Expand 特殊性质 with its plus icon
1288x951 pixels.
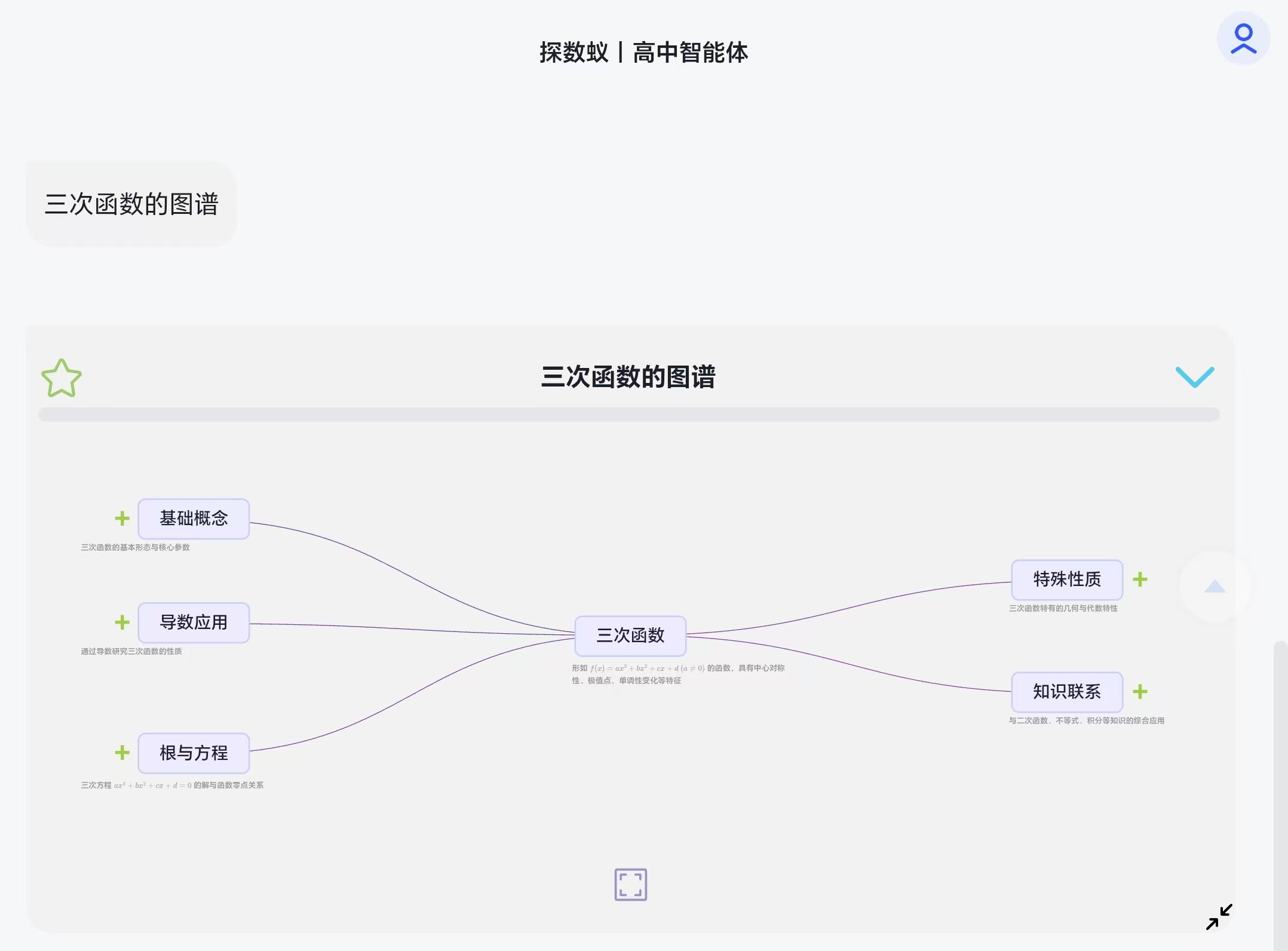pyautogui.click(x=1140, y=579)
